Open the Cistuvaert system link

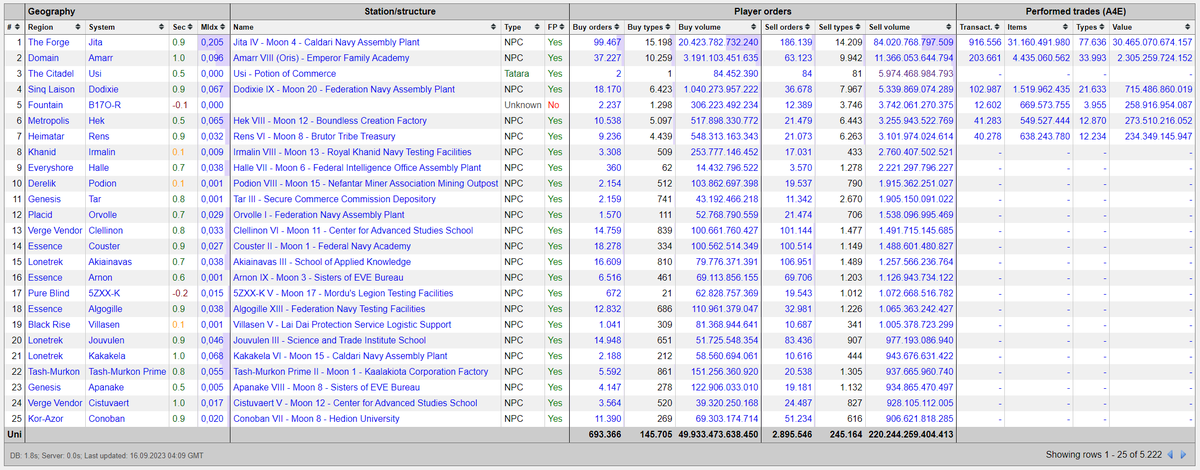[109, 403]
